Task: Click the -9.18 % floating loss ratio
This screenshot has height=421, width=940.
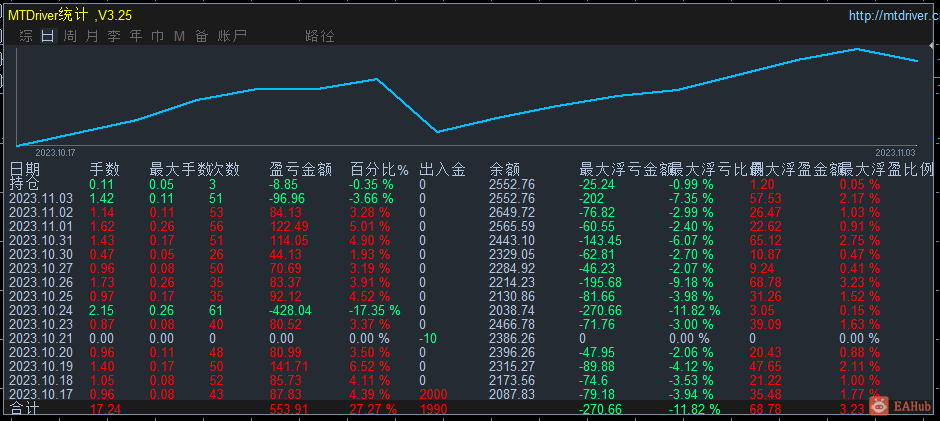Action: 691,282
